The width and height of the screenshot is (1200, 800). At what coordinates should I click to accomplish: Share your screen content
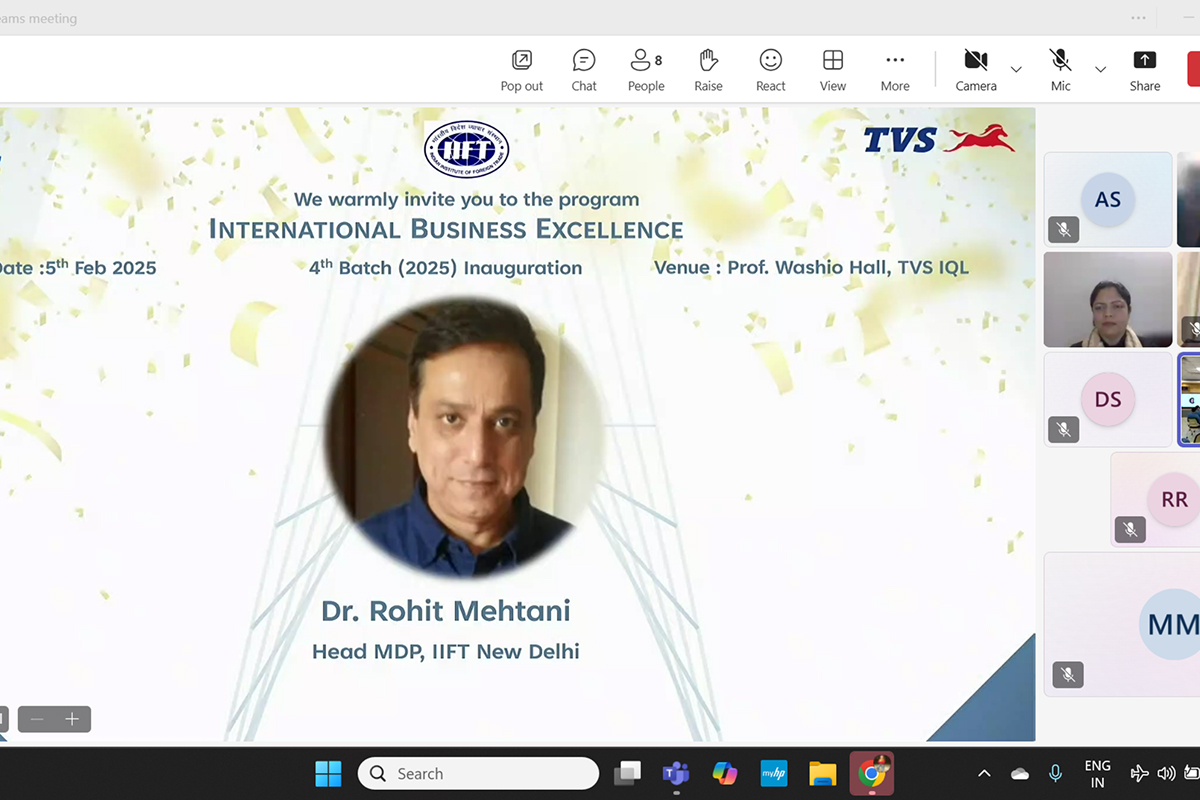[x=1145, y=70]
